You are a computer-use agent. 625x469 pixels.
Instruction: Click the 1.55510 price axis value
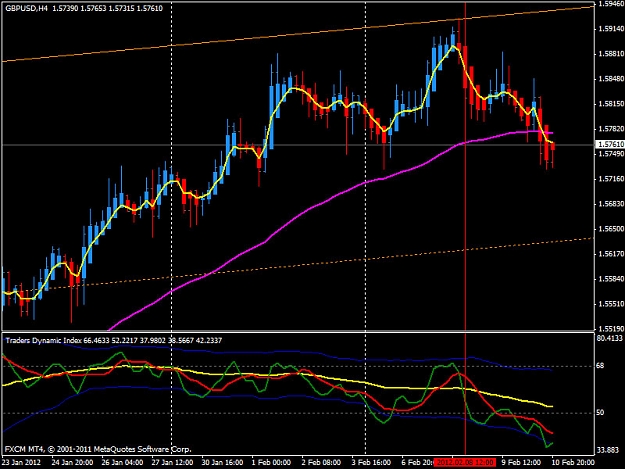point(610,304)
